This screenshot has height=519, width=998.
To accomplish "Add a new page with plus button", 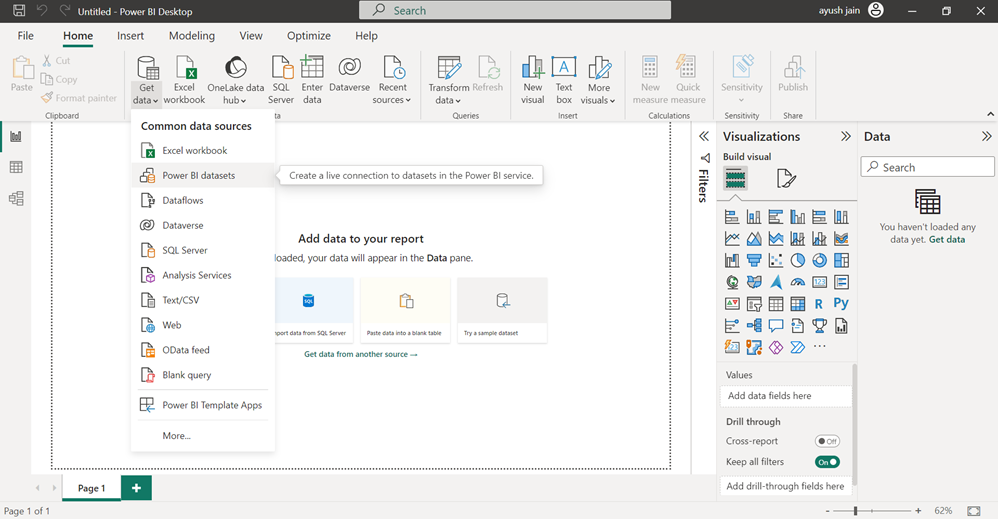I will (x=136, y=488).
